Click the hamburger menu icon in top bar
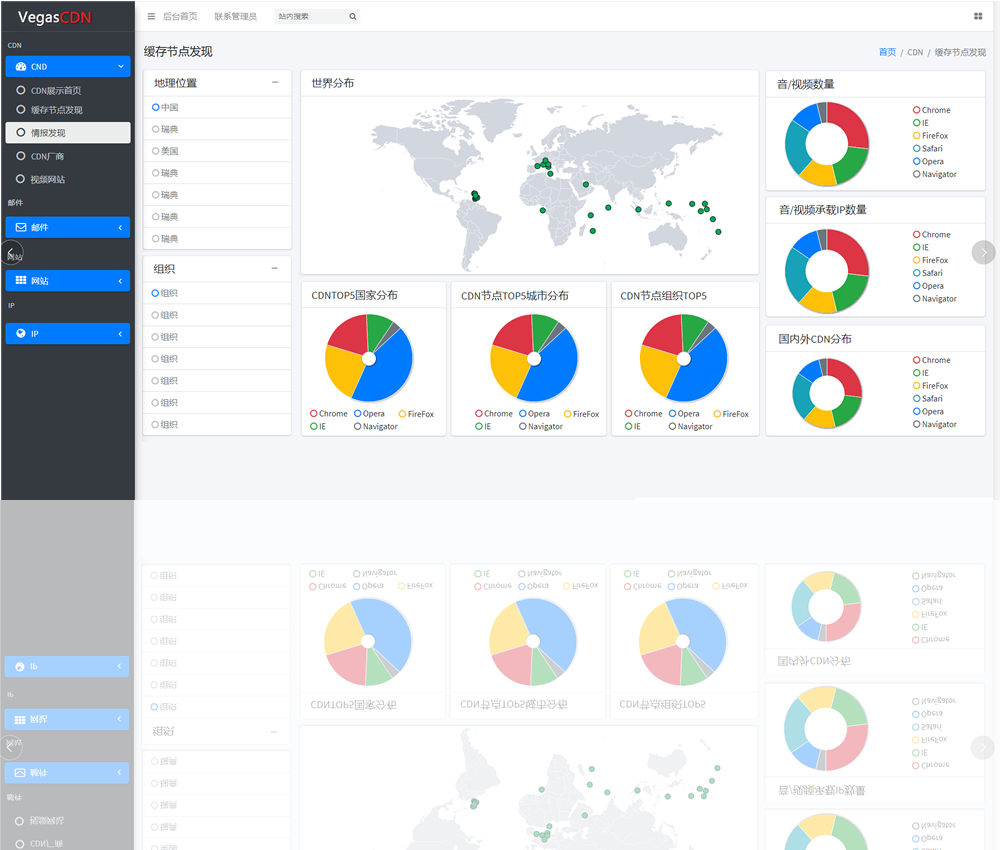Image resolution: width=1000 pixels, height=850 pixels. point(151,17)
